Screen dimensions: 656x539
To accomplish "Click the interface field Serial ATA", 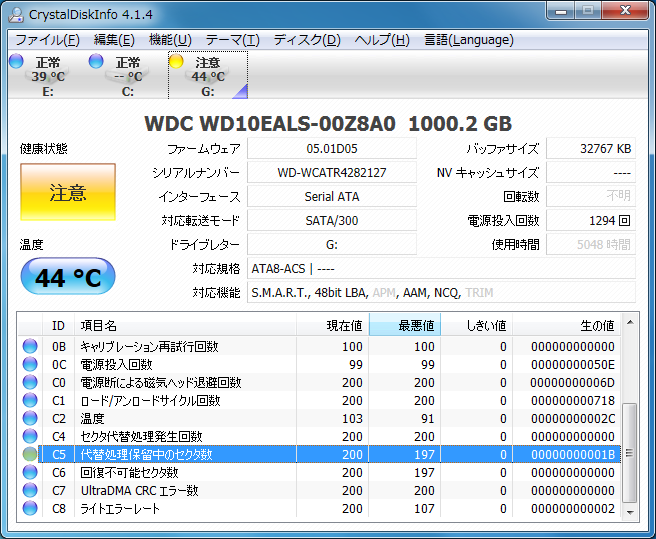I will point(332,196).
